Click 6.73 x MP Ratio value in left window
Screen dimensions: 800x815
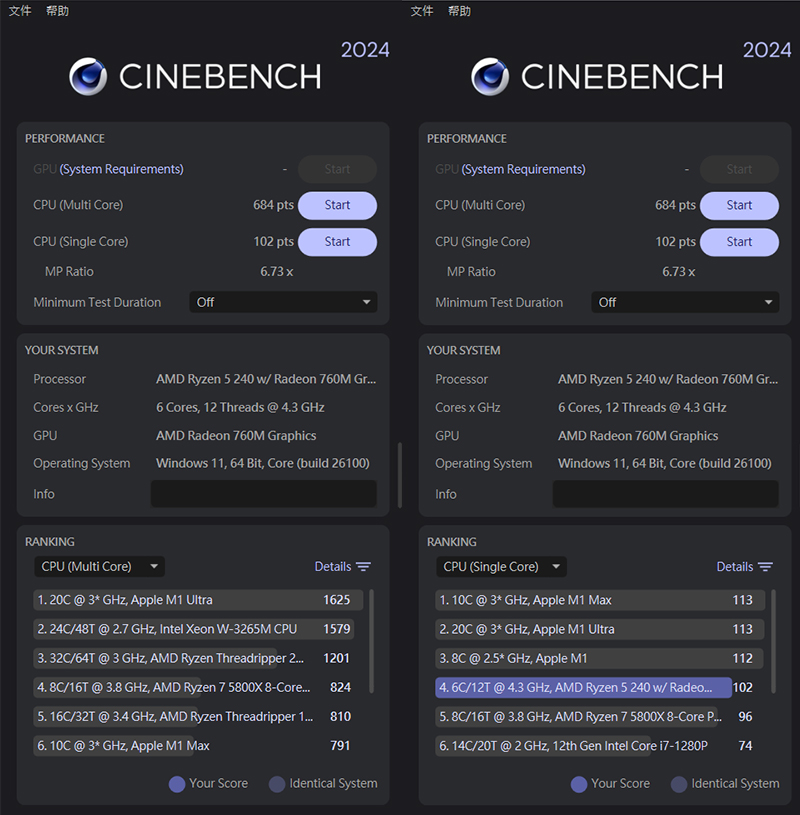pyautogui.click(x=277, y=272)
